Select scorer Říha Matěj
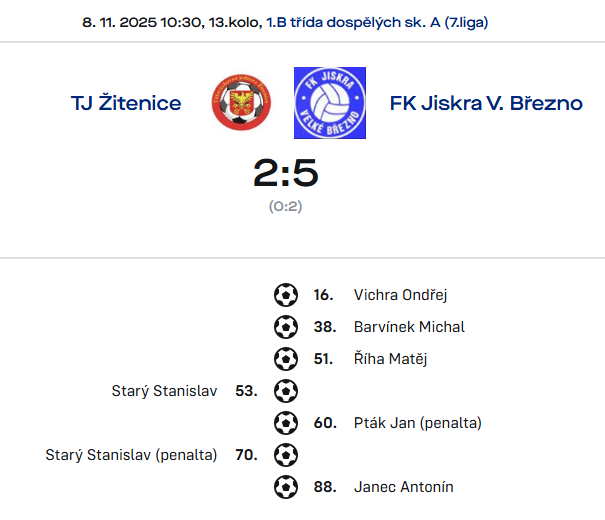605x520 pixels. (390, 359)
